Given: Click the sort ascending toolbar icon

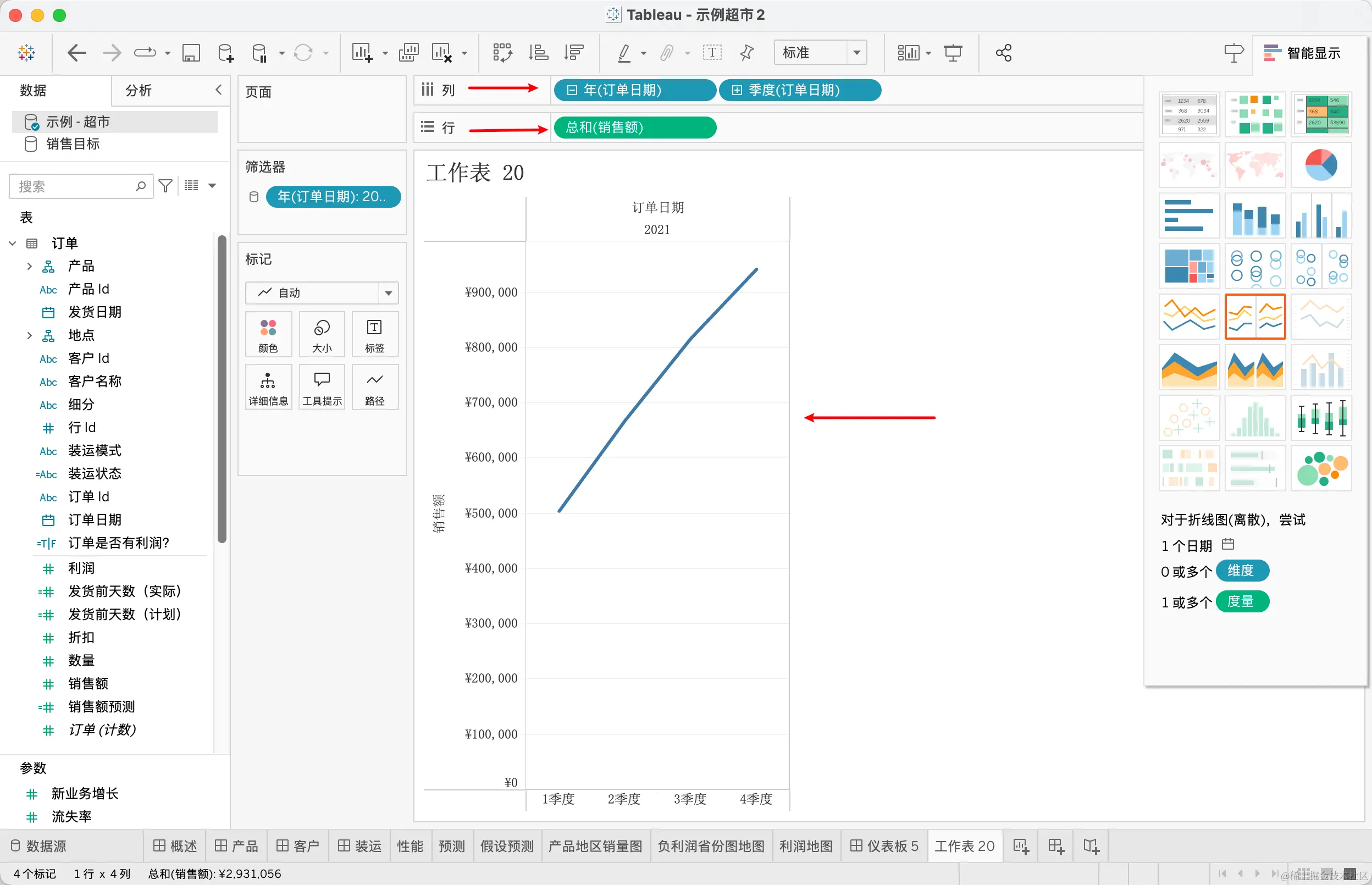Looking at the screenshot, I should click(538, 53).
